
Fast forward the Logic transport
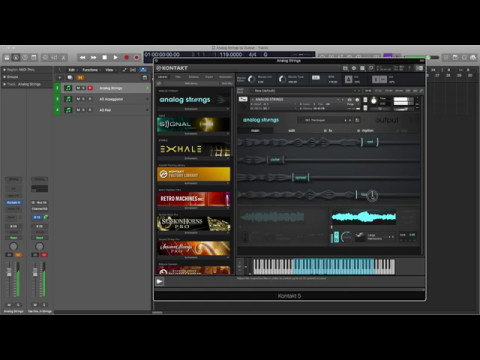[94, 58]
